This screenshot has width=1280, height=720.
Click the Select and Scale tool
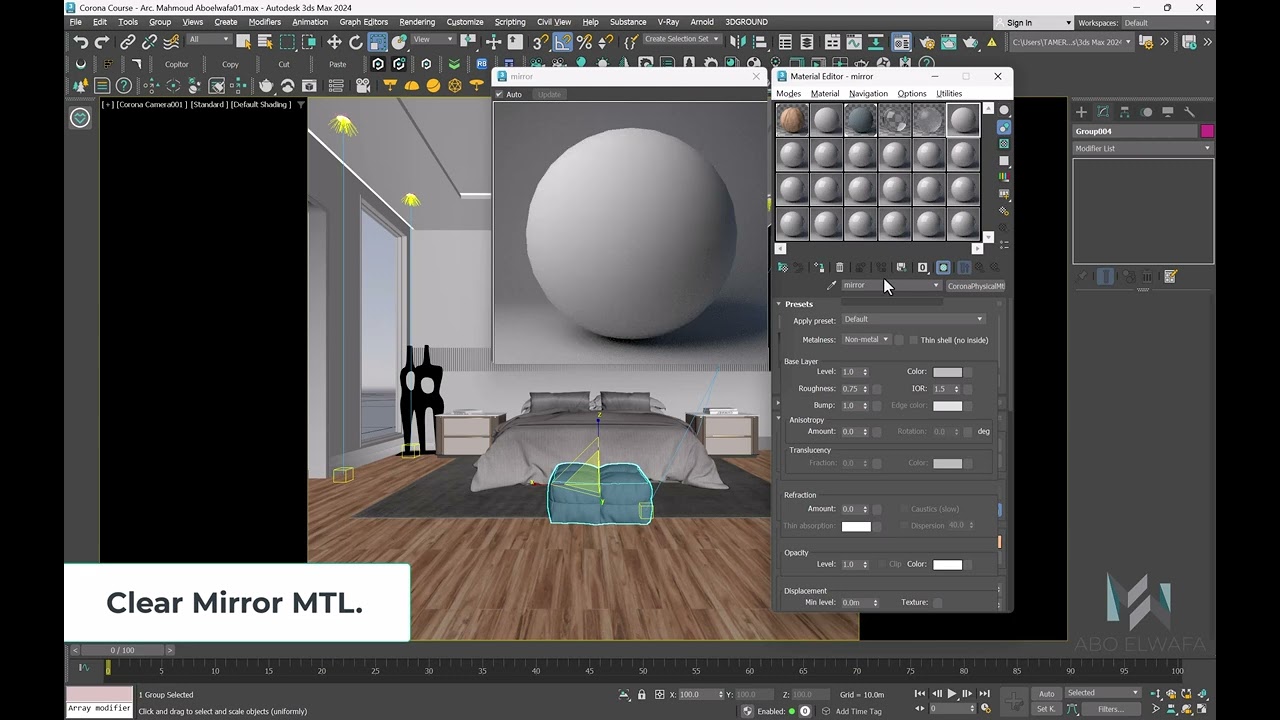tap(377, 42)
